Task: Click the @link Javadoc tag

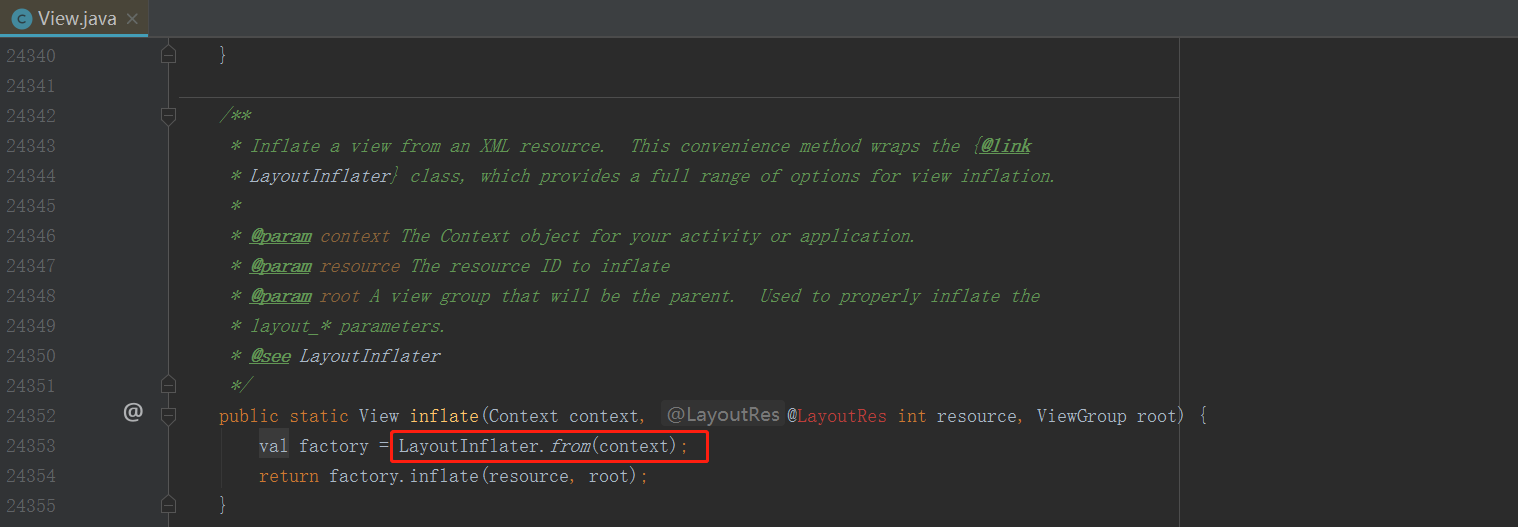Action: [1005, 146]
